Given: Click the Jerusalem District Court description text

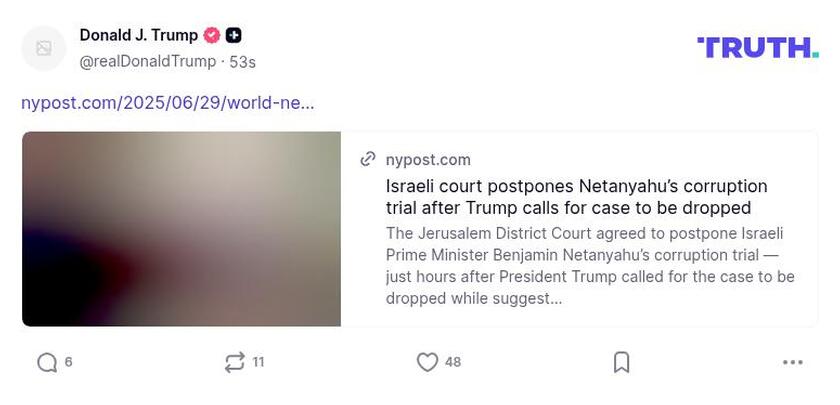Looking at the screenshot, I should tap(590, 265).
